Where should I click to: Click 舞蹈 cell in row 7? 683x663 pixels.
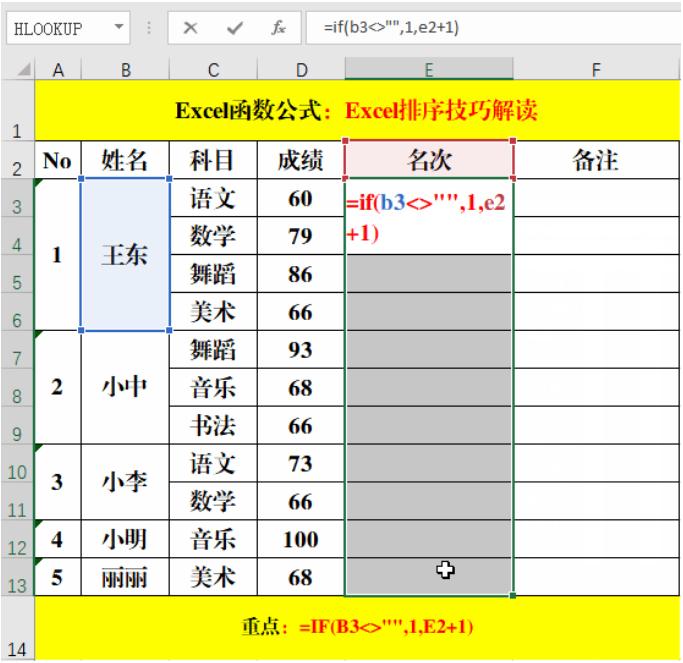(x=213, y=350)
